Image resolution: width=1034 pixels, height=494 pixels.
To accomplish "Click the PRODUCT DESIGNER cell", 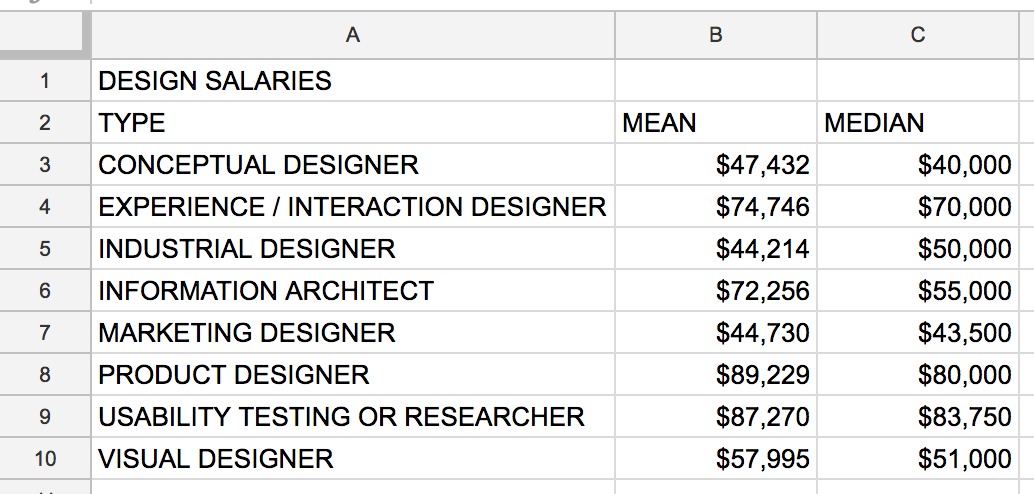I will [353, 375].
